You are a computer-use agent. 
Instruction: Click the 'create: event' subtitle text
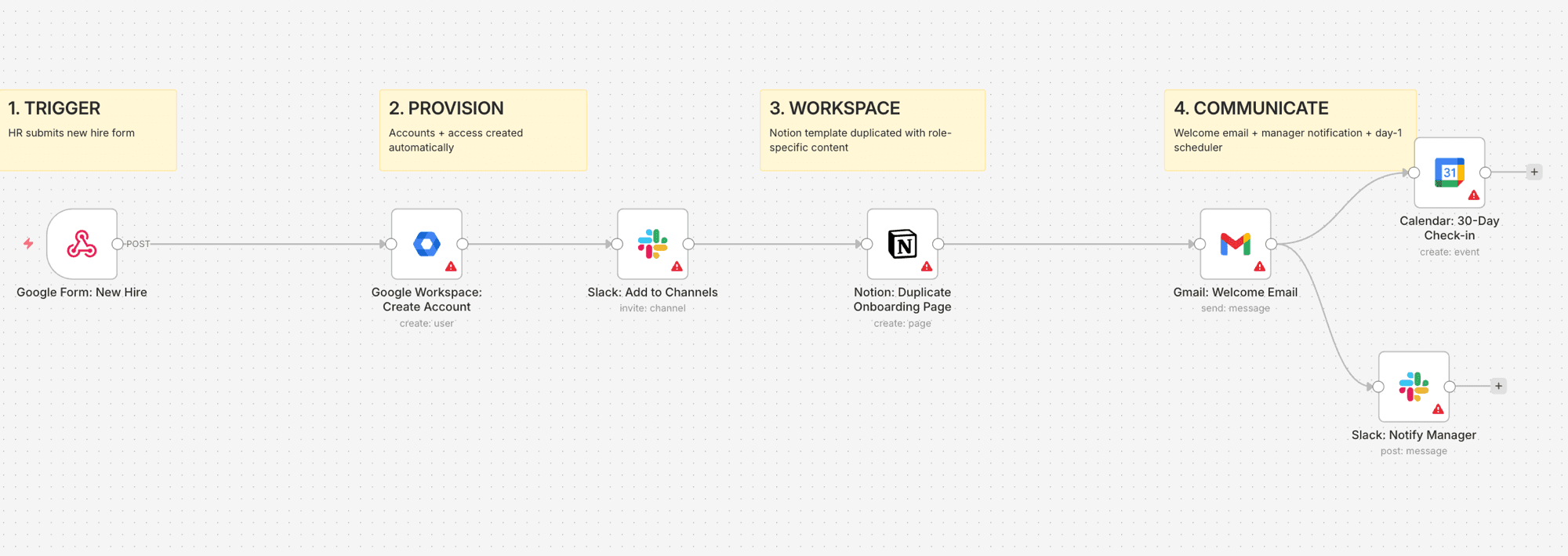click(x=1450, y=253)
